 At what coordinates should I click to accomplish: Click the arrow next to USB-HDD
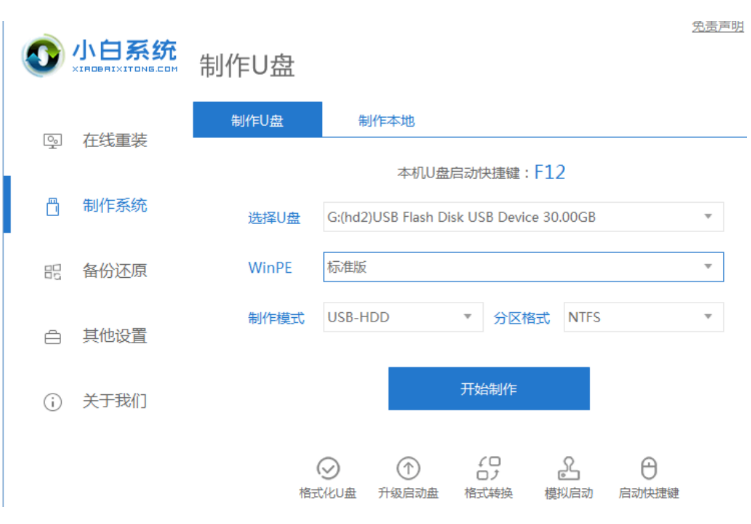[x=467, y=317]
